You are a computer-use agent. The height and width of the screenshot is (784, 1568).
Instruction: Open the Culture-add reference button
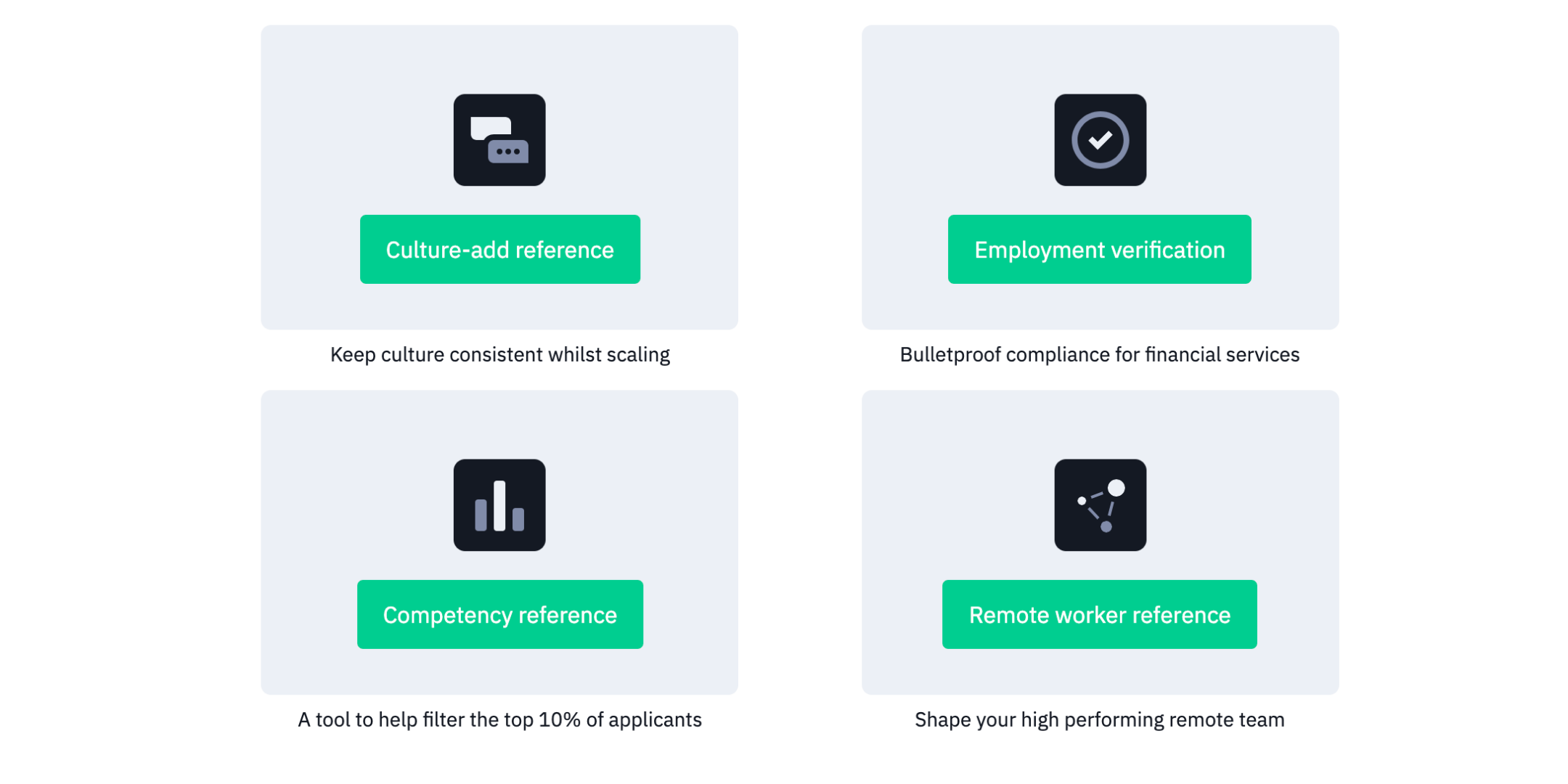[x=499, y=250]
